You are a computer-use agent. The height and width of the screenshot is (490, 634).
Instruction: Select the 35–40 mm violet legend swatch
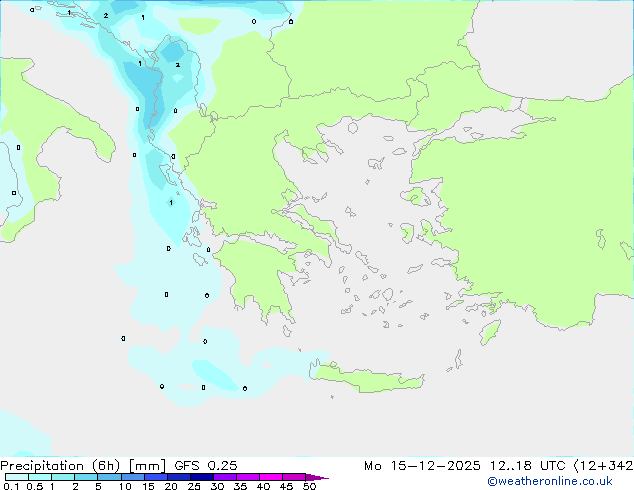[x=247, y=477]
